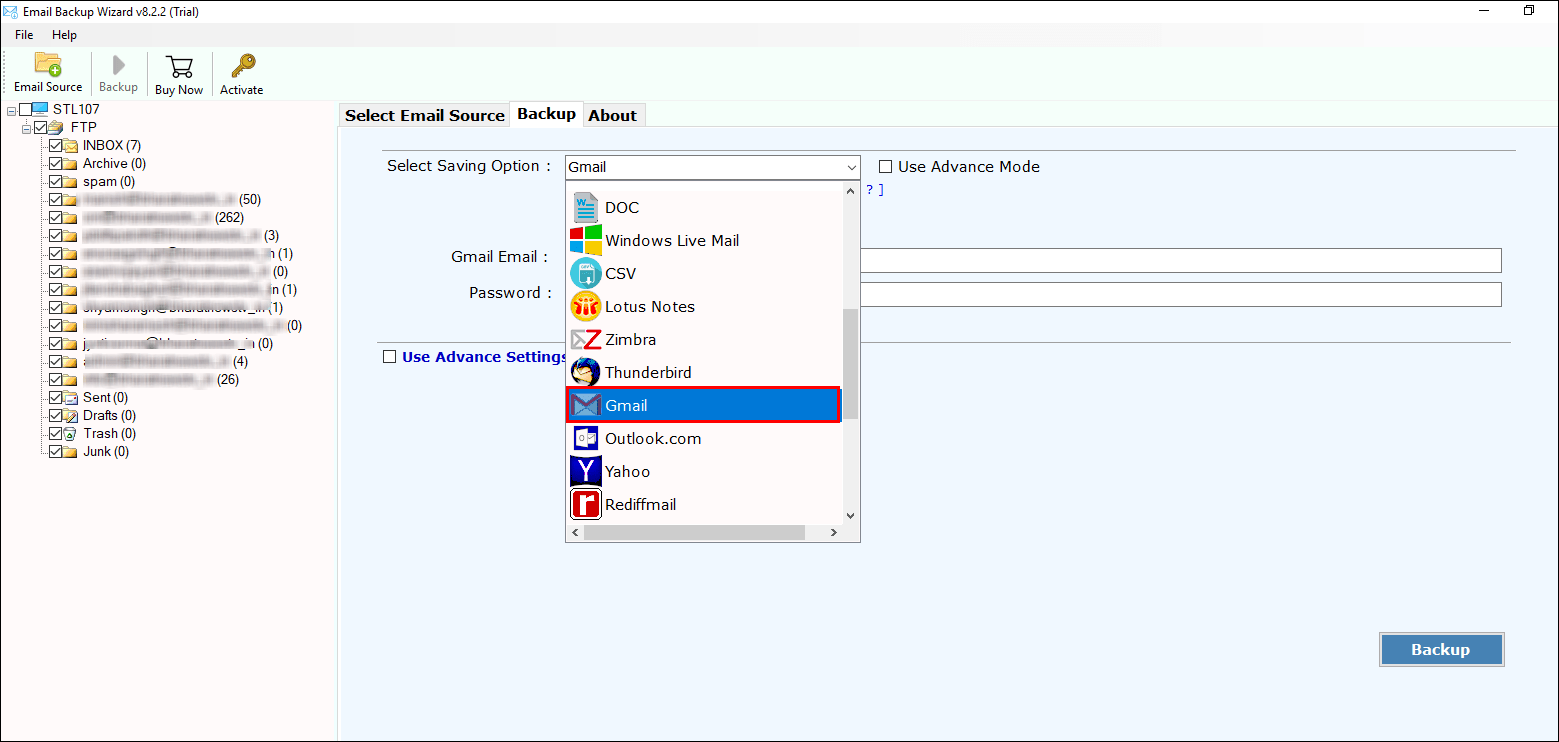Choose Lotus Notes in the saving list

[704, 307]
